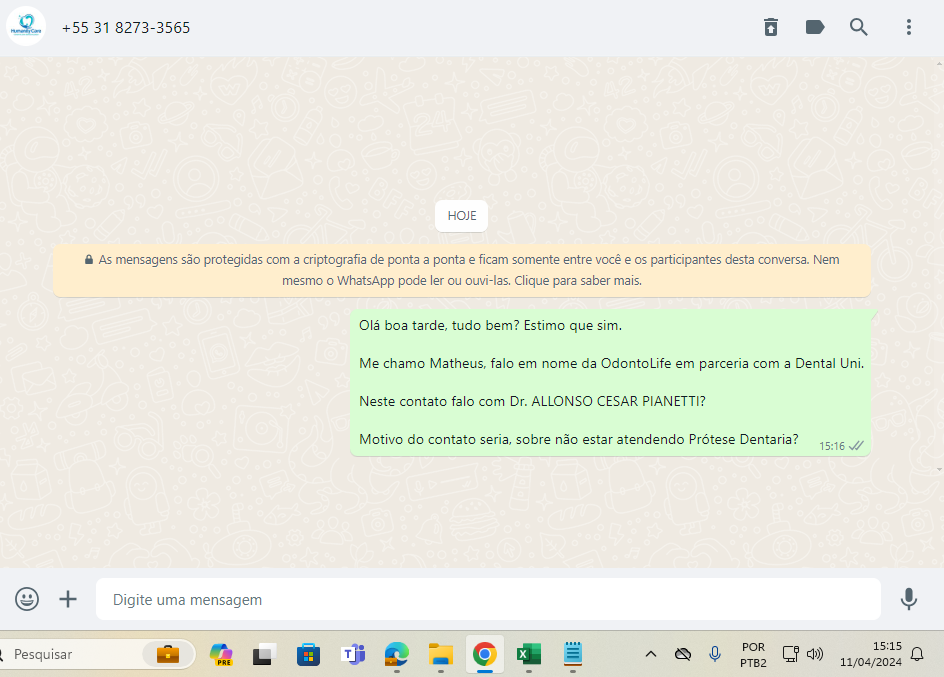Viewport: 944px width, 677px height.
Task: Switch to Google Chrome in the taskbar
Action: (x=485, y=655)
